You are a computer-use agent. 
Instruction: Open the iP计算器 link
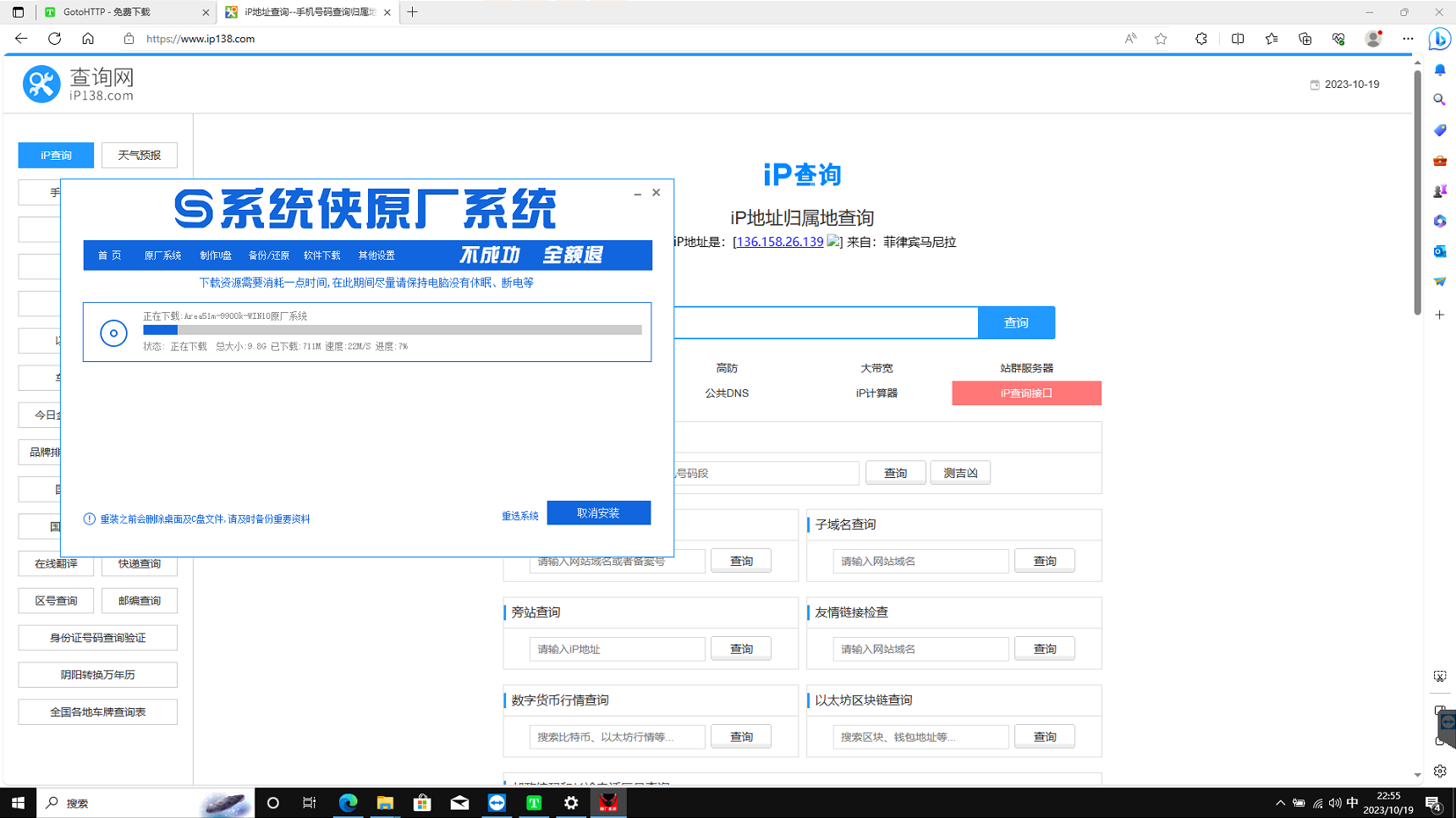pyautogui.click(x=876, y=393)
